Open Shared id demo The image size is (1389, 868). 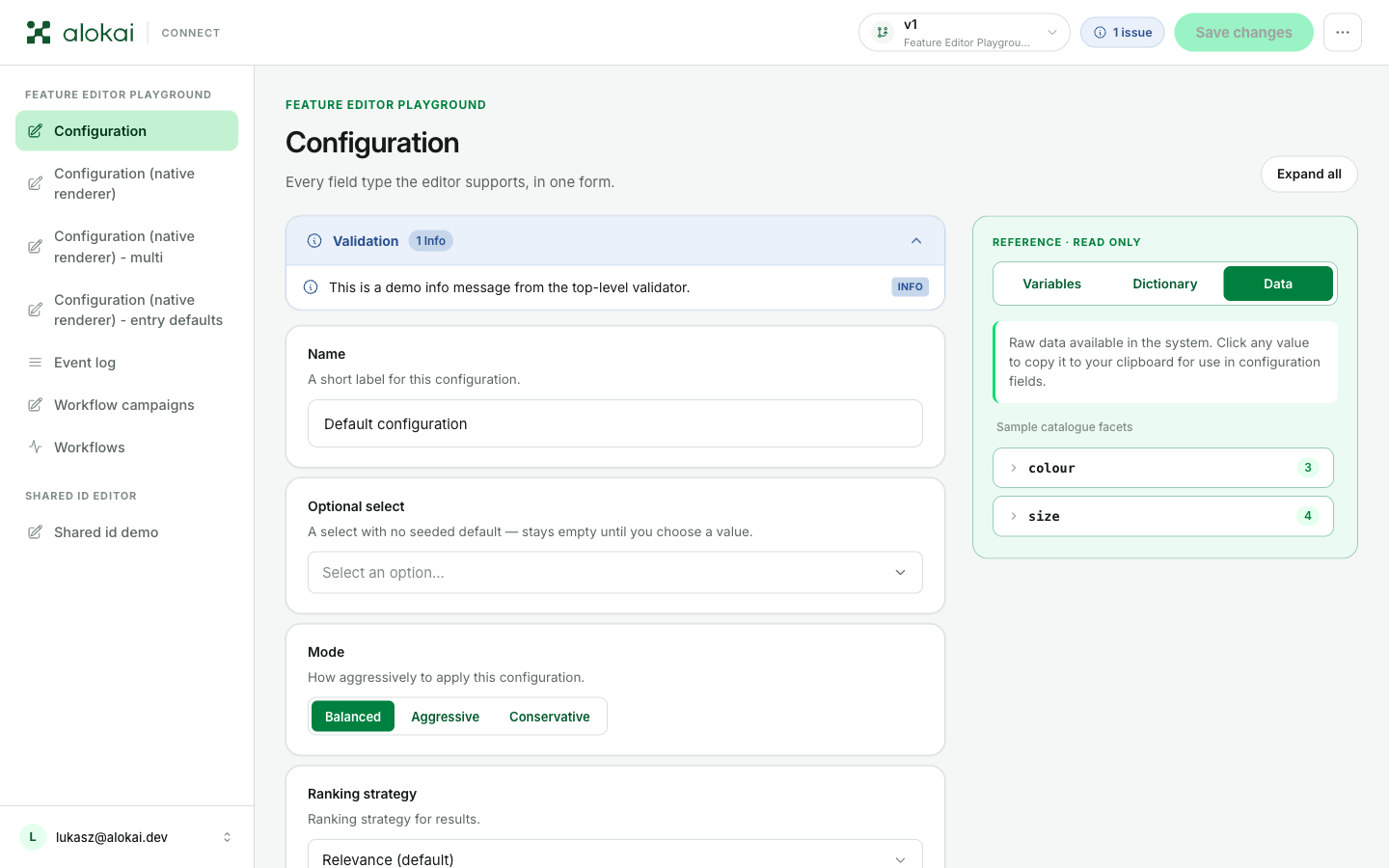[x=126, y=532]
